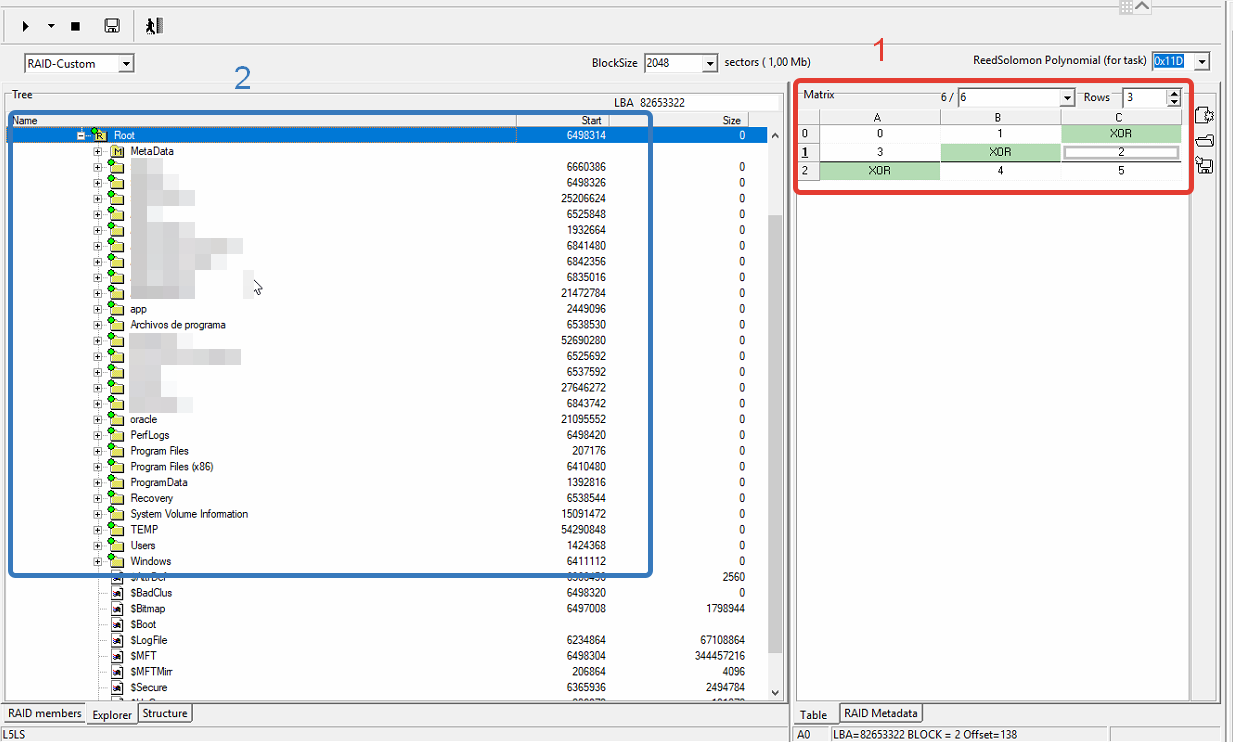Expand the Users folder node
Viewport: 1233px width, 742px height.
tap(98, 546)
